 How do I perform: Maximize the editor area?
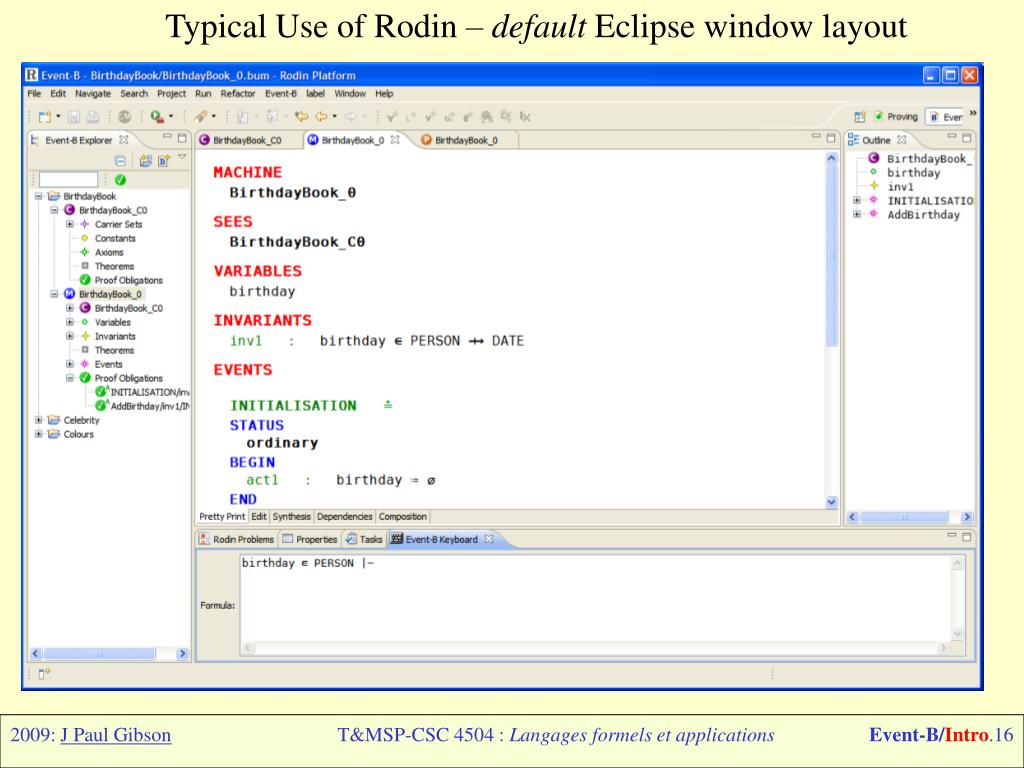(x=831, y=138)
